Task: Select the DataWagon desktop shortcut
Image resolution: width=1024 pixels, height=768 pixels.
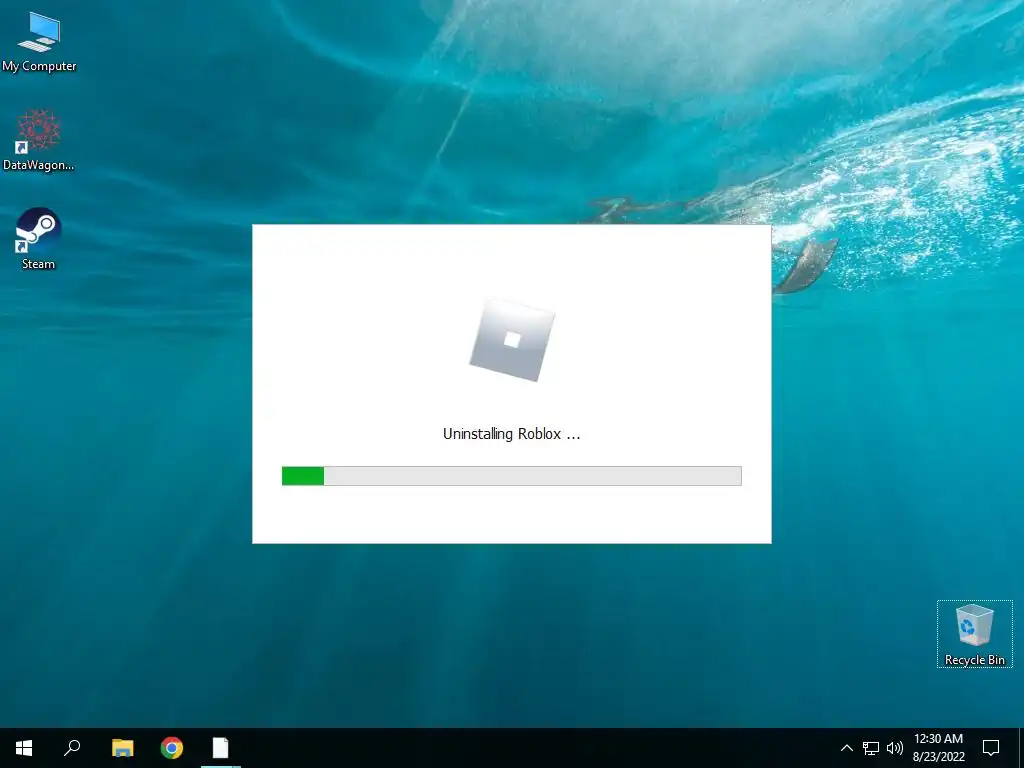Action: click(x=39, y=140)
